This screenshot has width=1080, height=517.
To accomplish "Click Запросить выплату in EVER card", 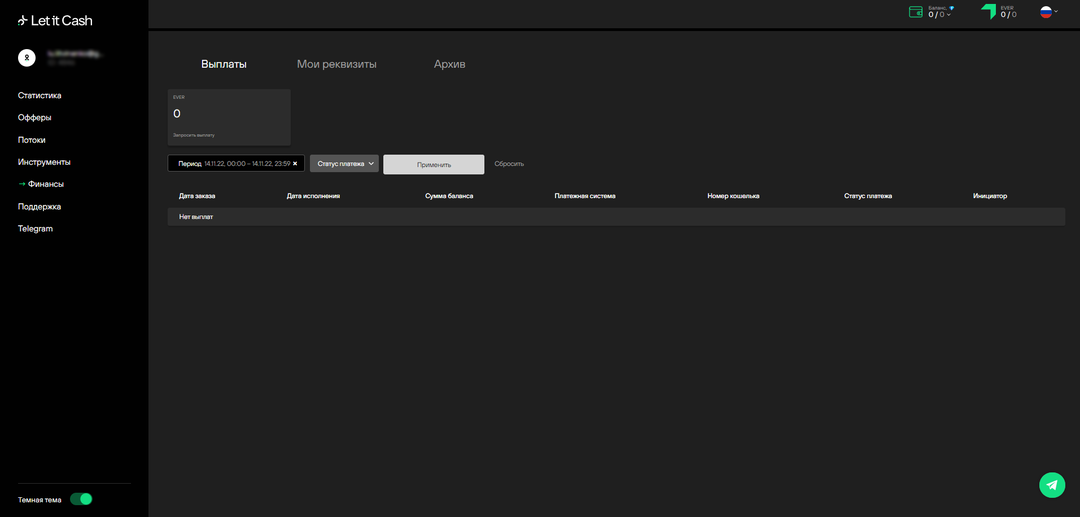I will point(194,134).
